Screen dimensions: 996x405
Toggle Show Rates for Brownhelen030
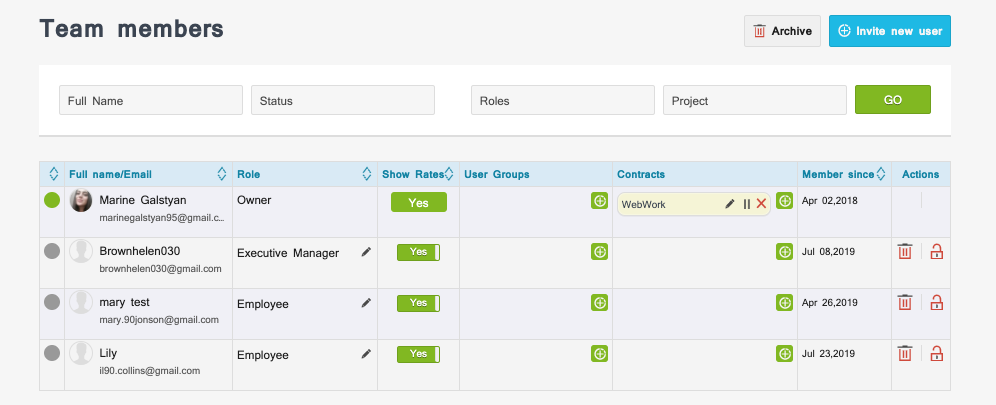[x=419, y=252]
